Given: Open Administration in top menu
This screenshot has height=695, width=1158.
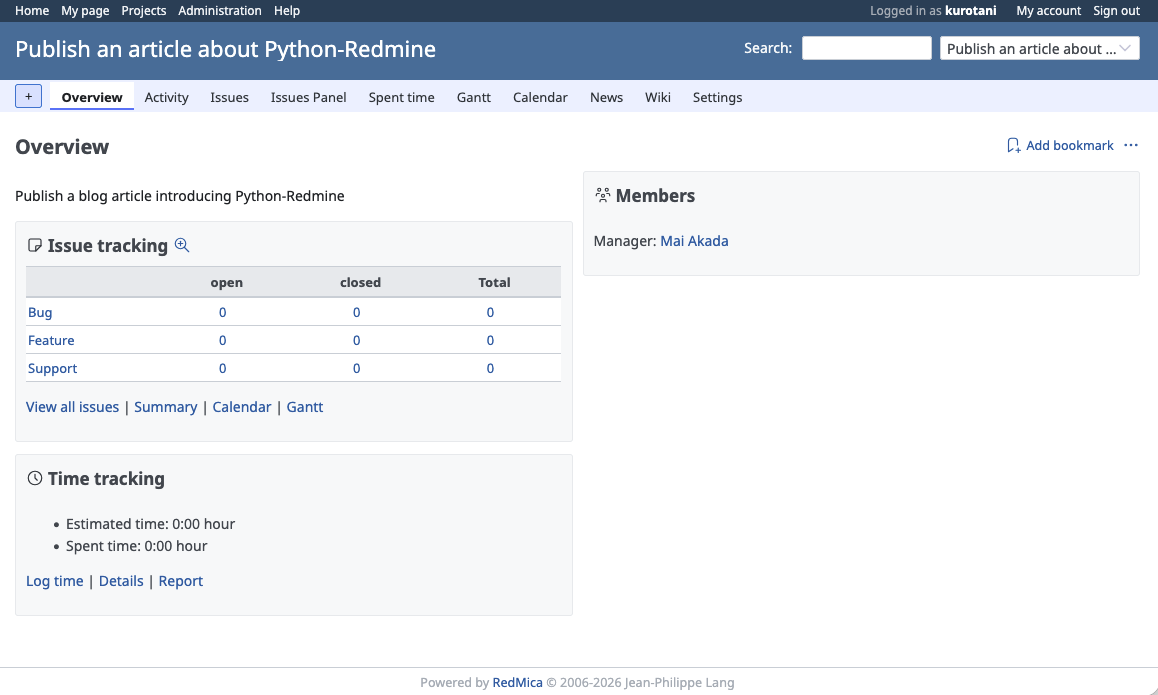Looking at the screenshot, I should 219,10.
